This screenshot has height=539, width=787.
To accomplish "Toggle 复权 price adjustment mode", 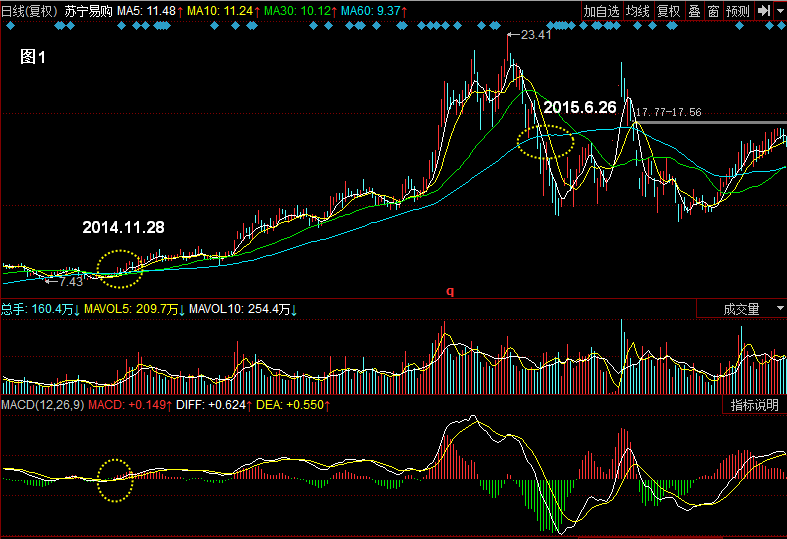I will click(x=668, y=10).
